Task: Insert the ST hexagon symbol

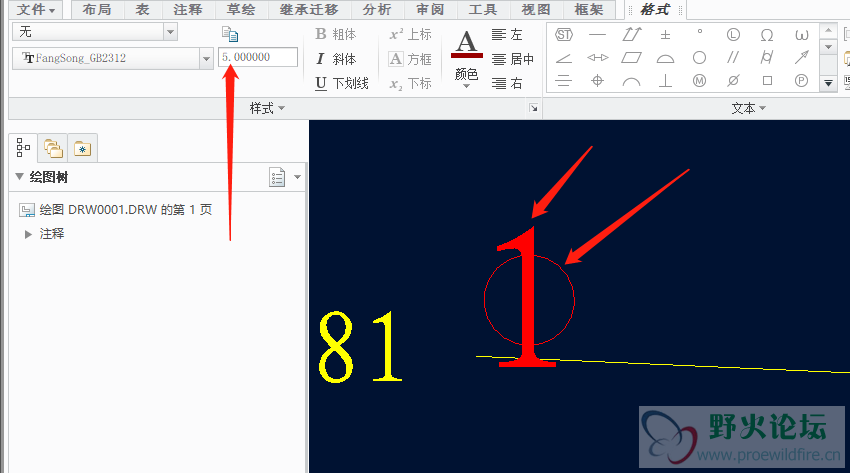Action: [x=564, y=35]
